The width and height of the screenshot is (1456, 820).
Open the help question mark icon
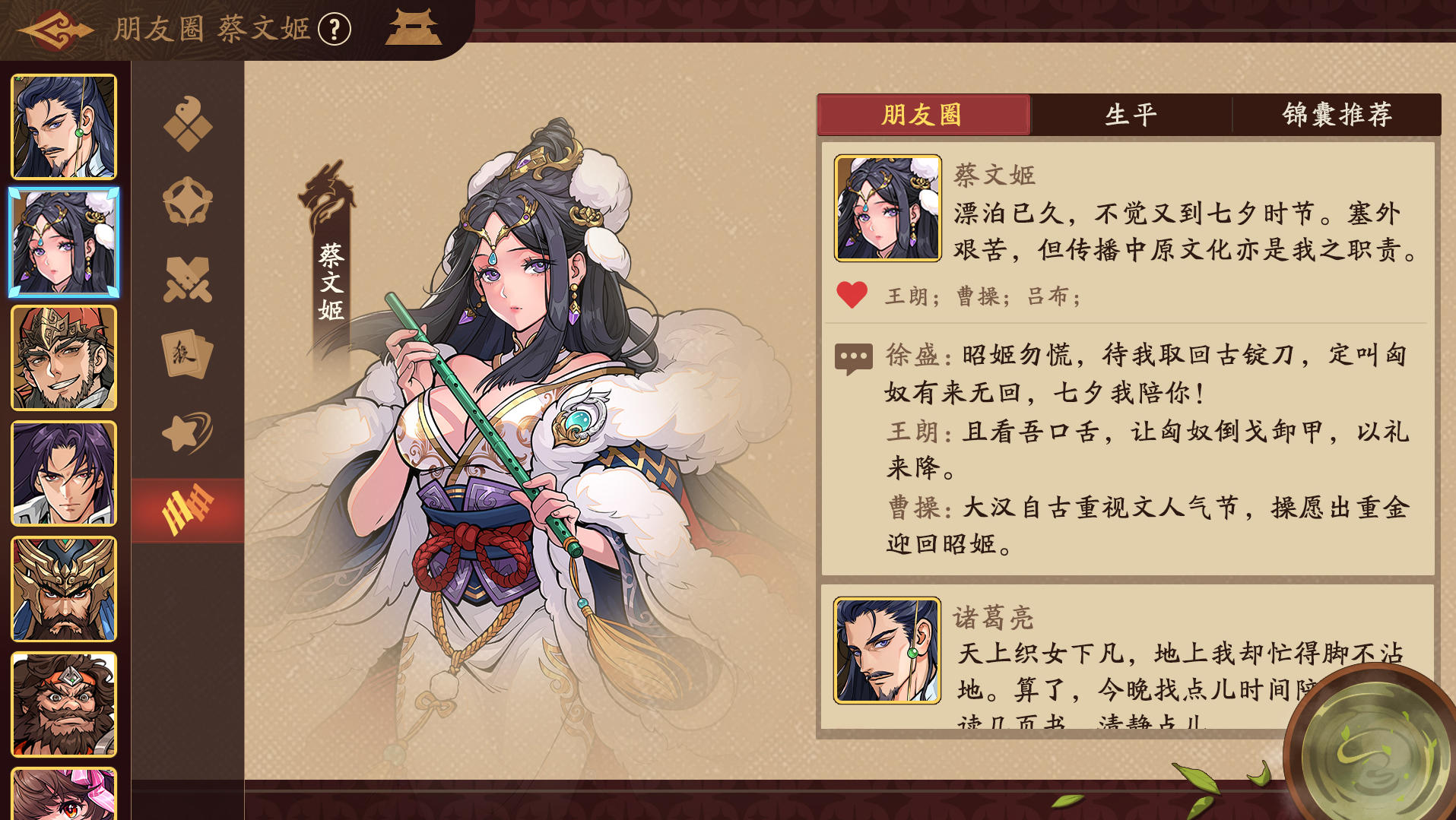(x=335, y=30)
